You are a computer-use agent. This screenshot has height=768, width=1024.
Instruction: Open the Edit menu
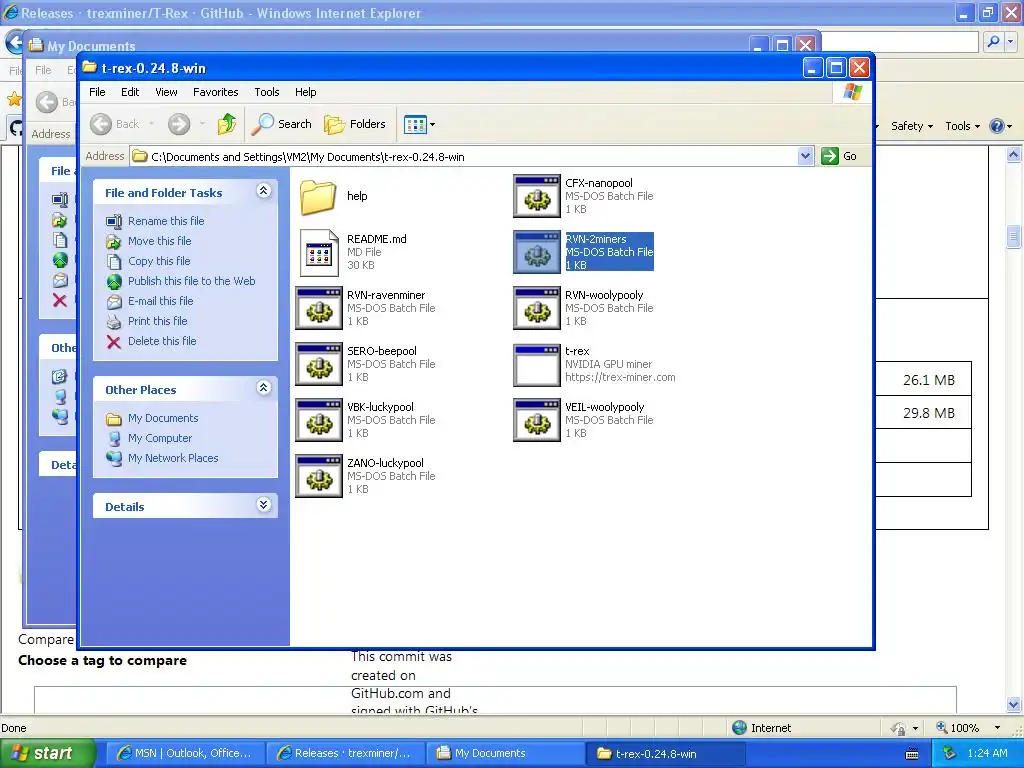pyautogui.click(x=130, y=92)
